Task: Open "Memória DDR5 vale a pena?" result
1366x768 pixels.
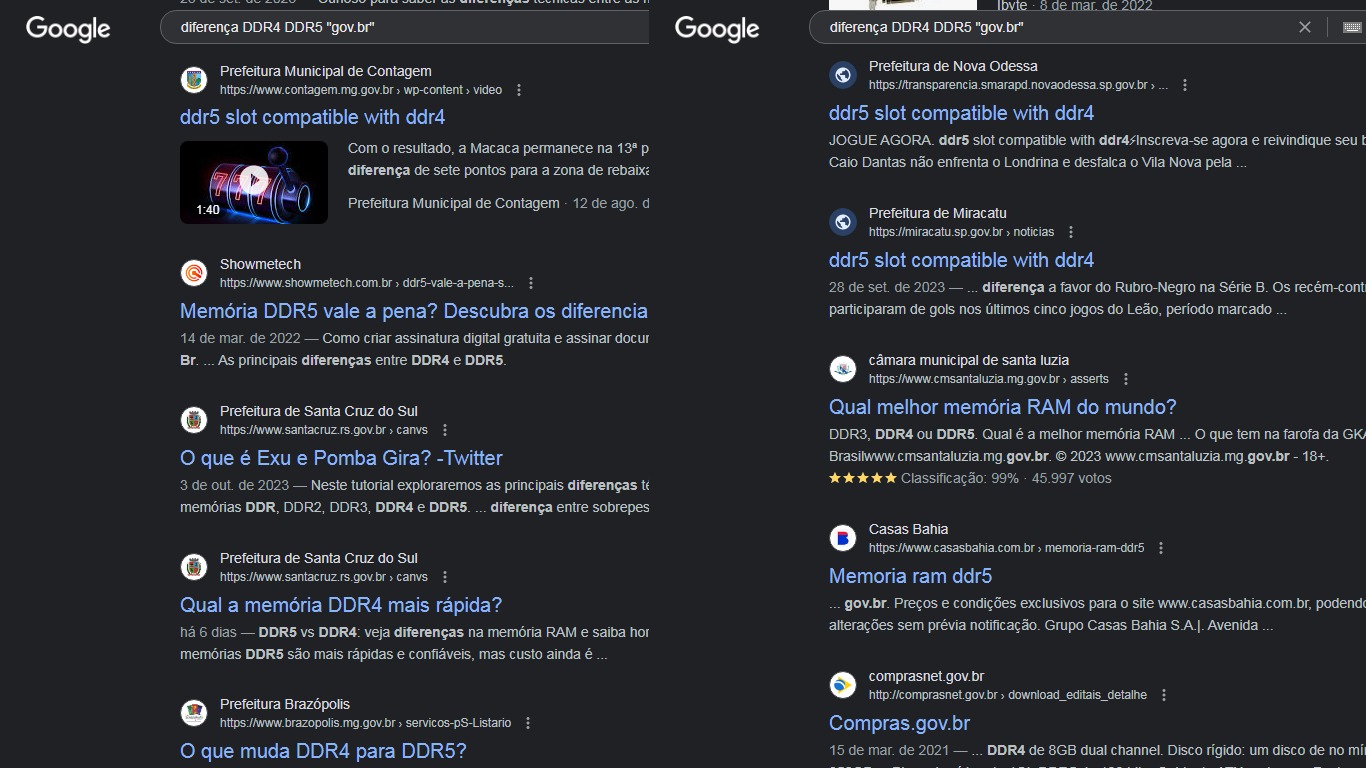Action: coord(413,311)
